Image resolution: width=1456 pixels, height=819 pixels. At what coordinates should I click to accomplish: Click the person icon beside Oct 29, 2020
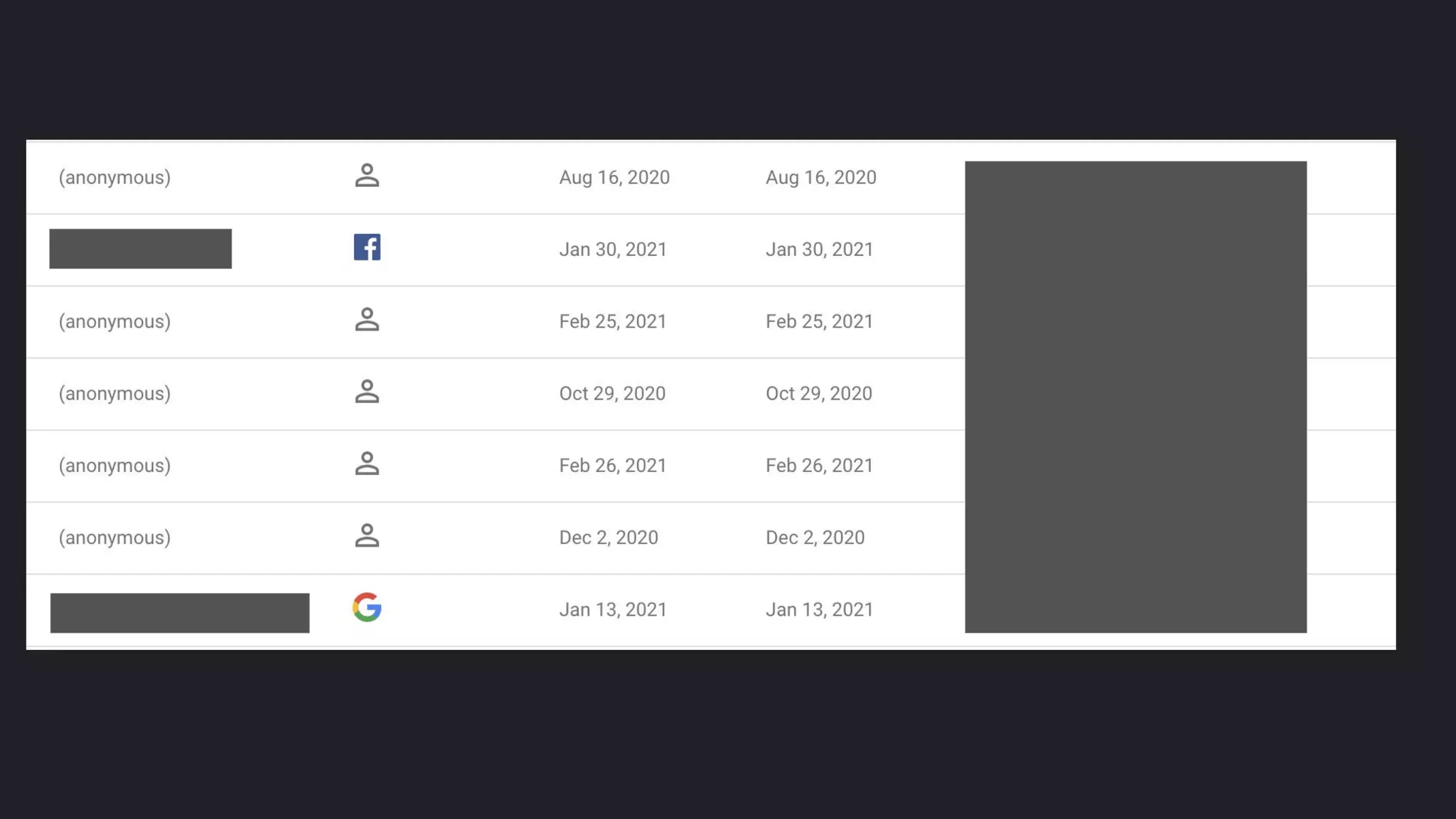click(x=367, y=392)
